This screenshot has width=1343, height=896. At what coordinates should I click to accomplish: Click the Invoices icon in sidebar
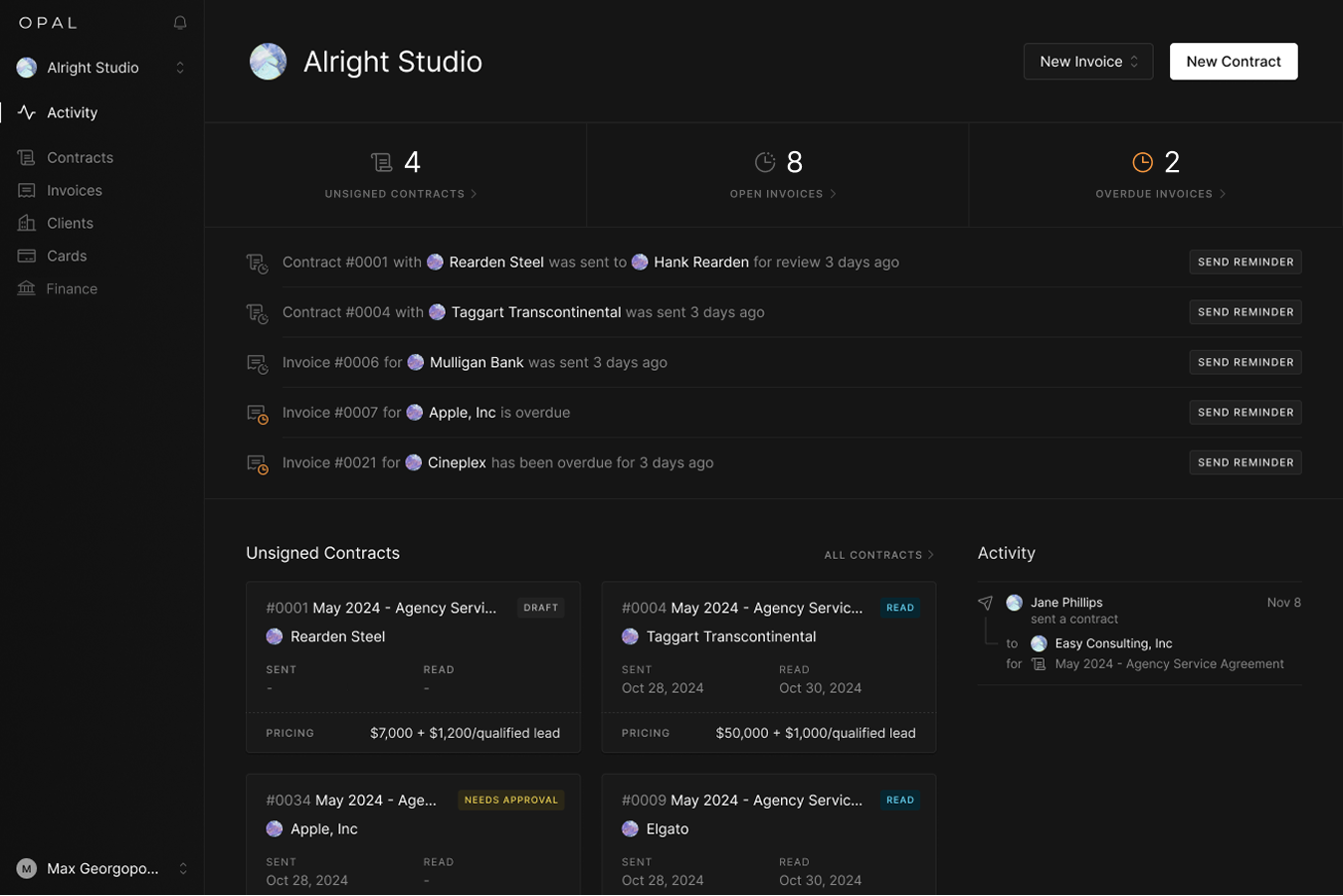(27, 190)
